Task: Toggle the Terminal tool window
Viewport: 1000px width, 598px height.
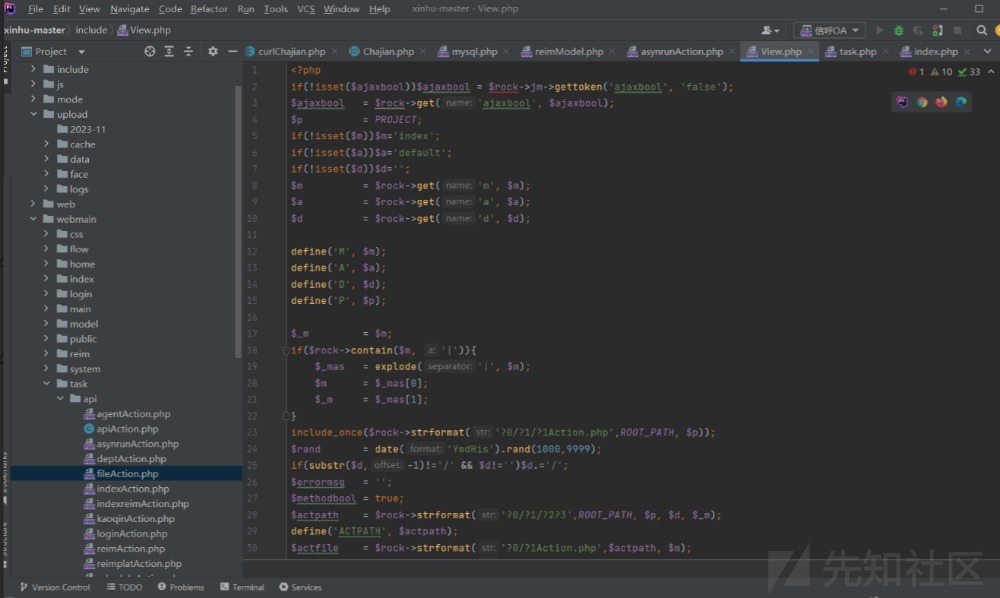Action: (242, 587)
